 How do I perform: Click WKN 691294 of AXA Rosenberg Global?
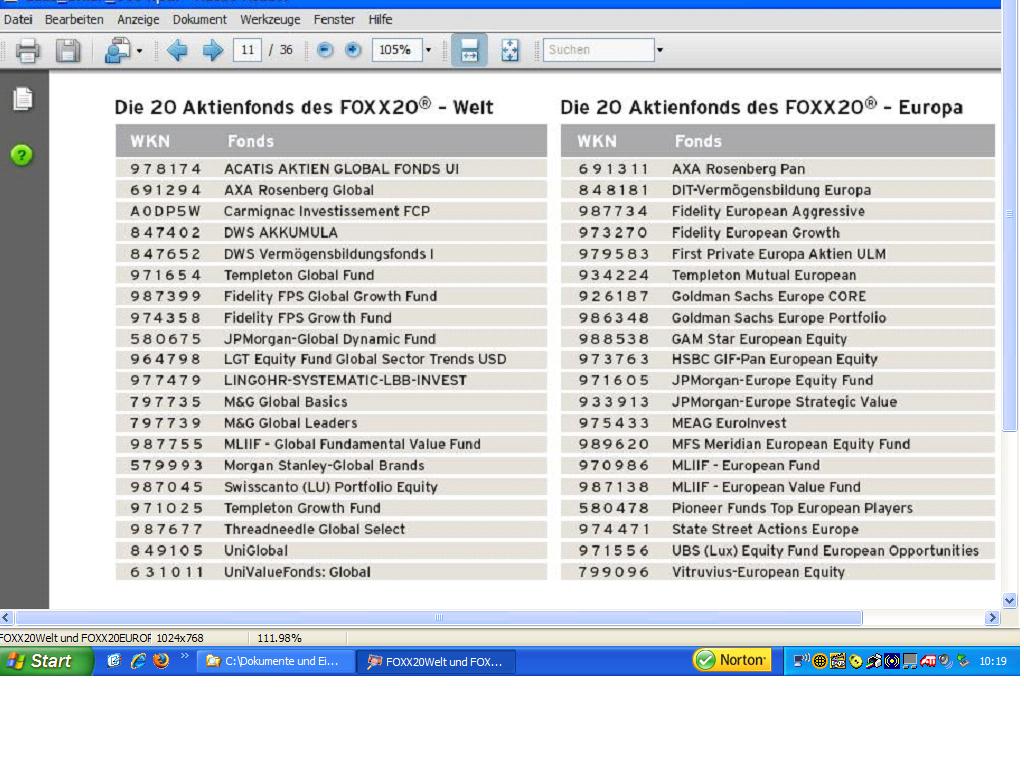pyautogui.click(x=166, y=190)
